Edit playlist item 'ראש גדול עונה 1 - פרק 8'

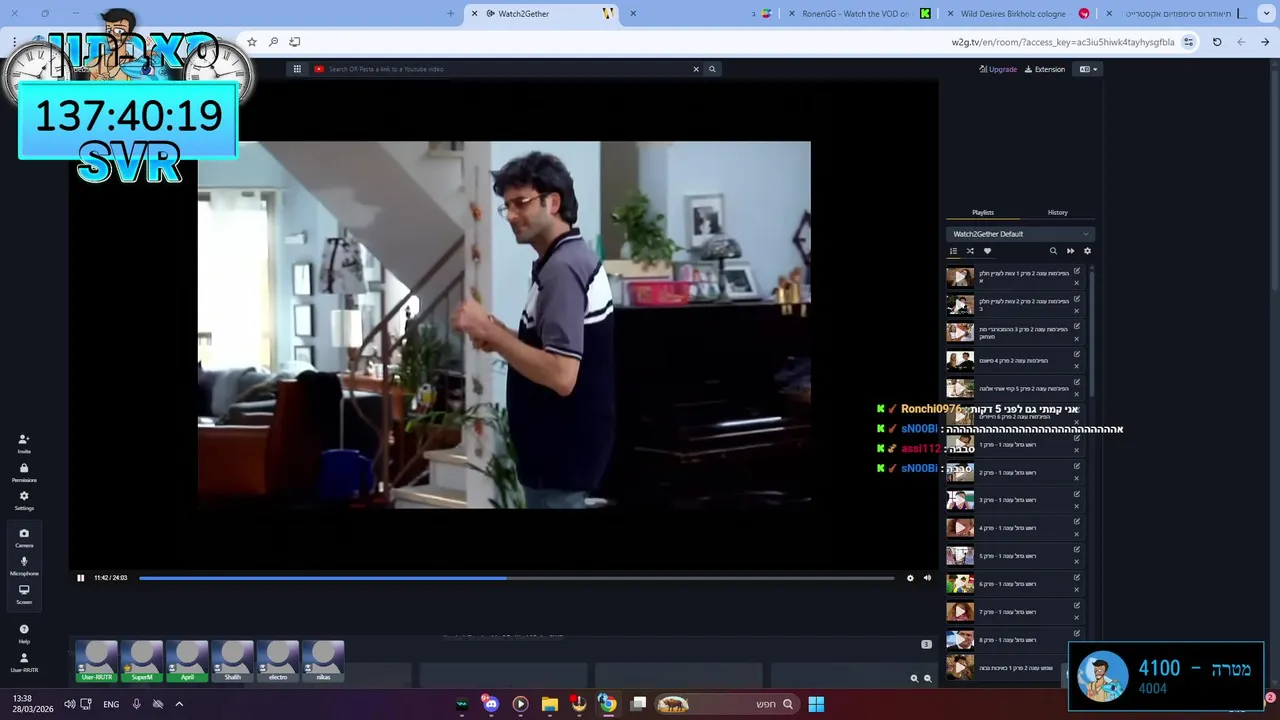click(x=1077, y=633)
